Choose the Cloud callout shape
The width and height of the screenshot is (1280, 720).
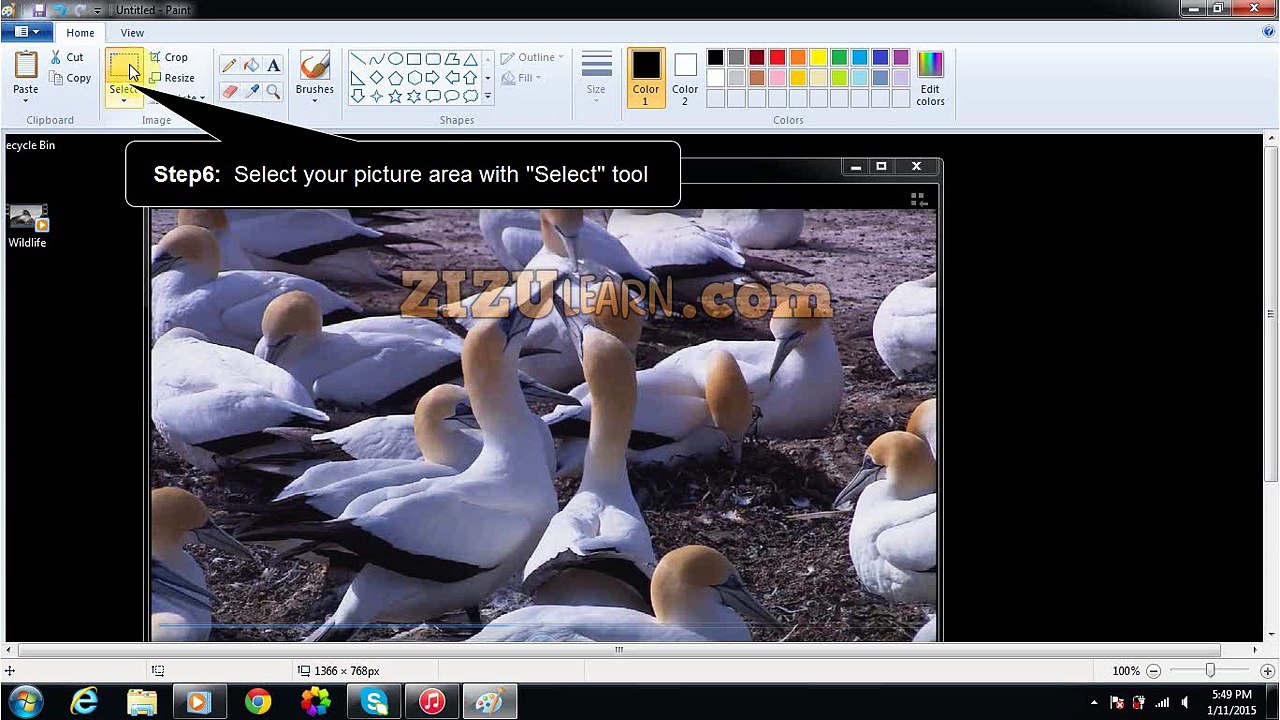pos(470,96)
